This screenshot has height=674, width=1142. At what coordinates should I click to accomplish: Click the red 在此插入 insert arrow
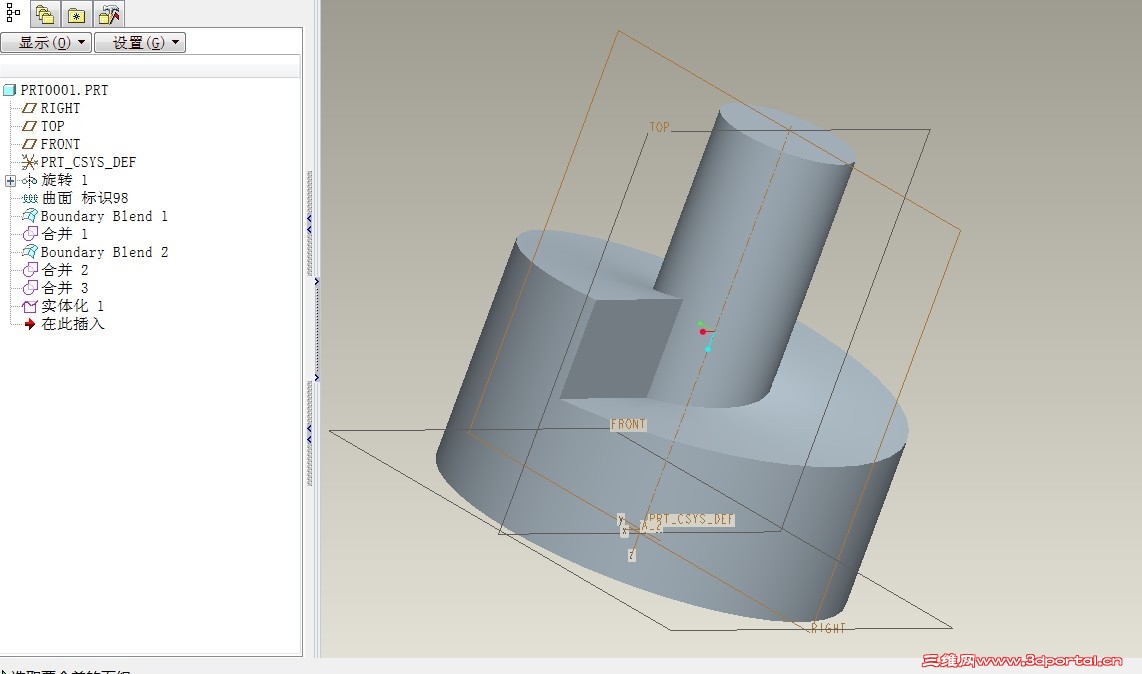[29, 324]
